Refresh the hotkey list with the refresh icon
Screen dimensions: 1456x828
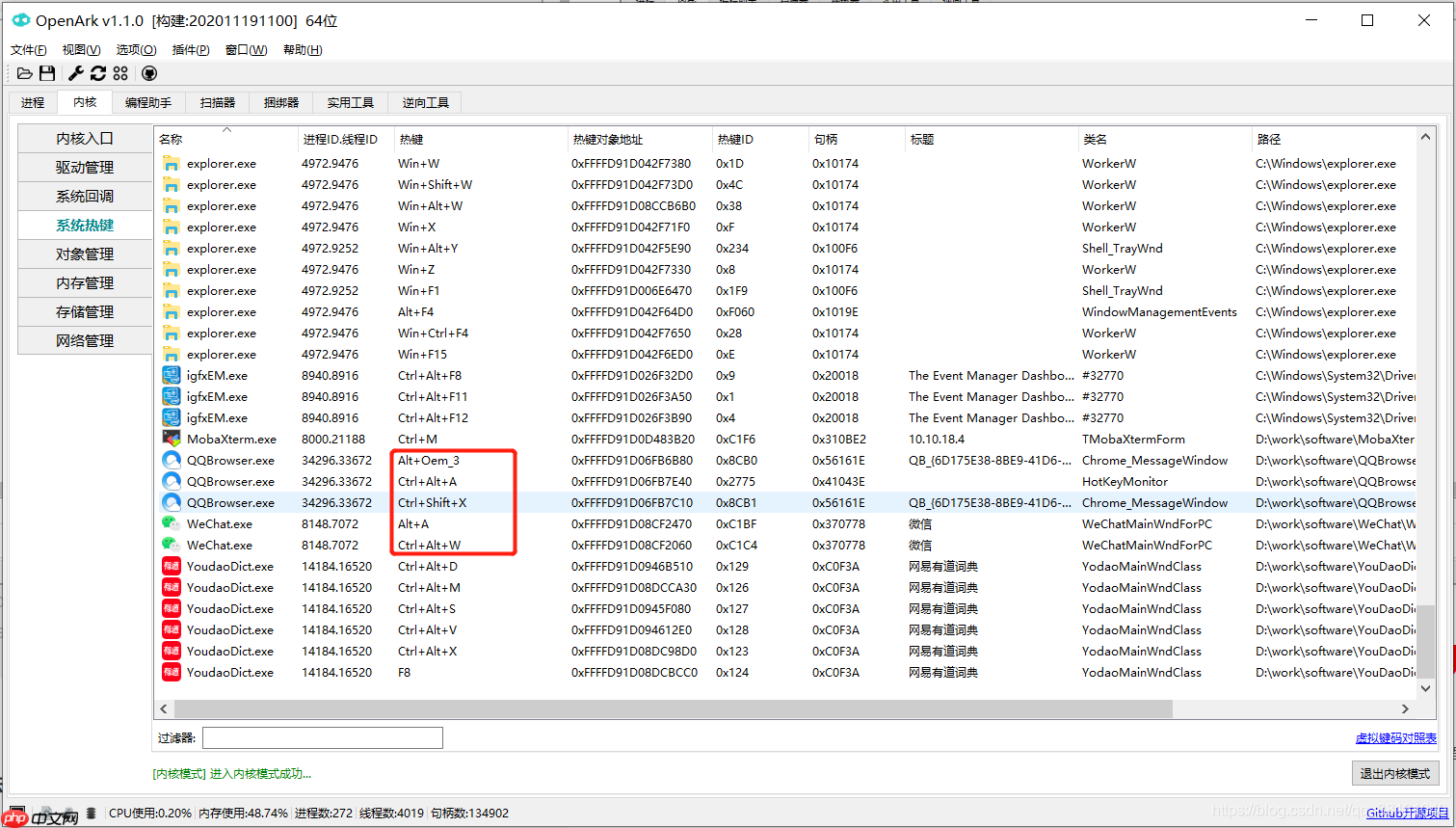click(98, 72)
